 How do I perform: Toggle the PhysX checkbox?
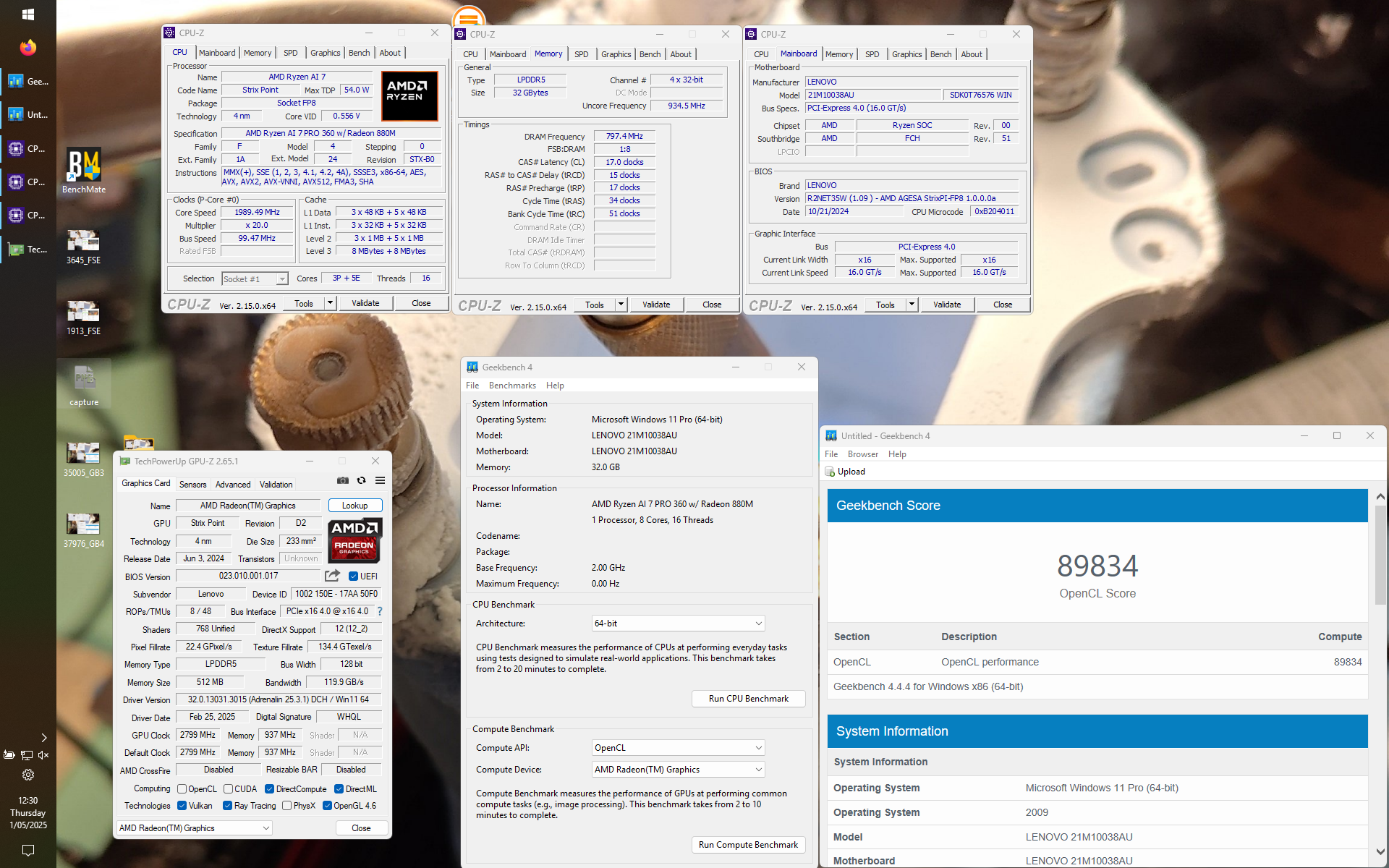pyautogui.click(x=287, y=806)
